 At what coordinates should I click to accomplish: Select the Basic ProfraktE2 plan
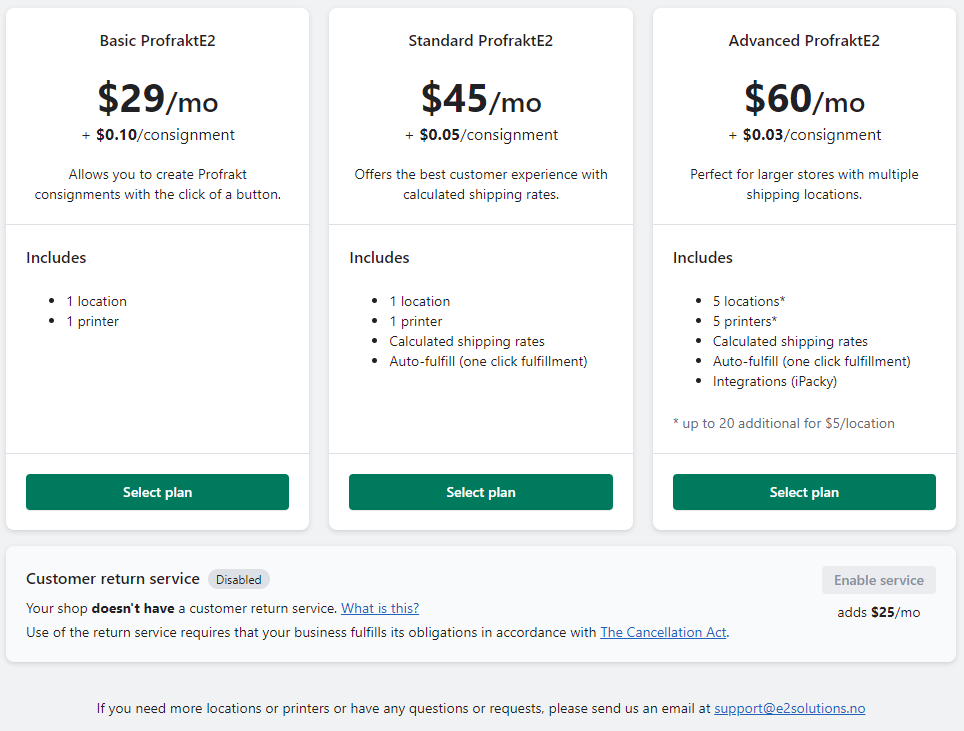(157, 492)
